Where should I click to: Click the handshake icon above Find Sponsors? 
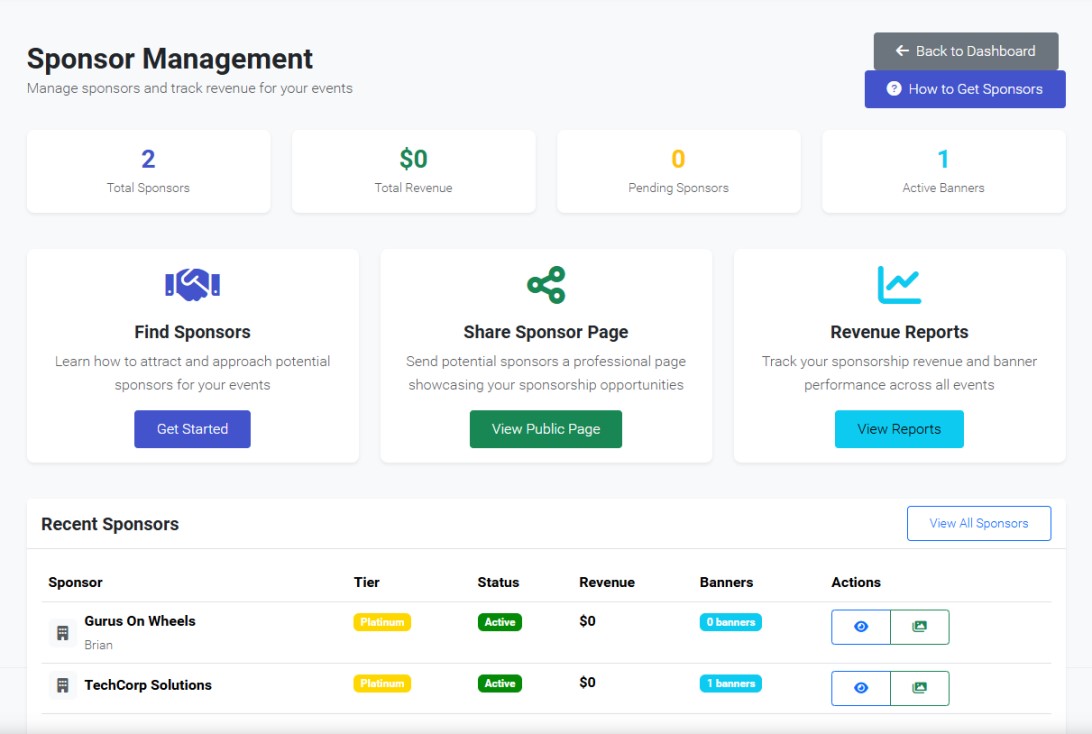click(191, 285)
